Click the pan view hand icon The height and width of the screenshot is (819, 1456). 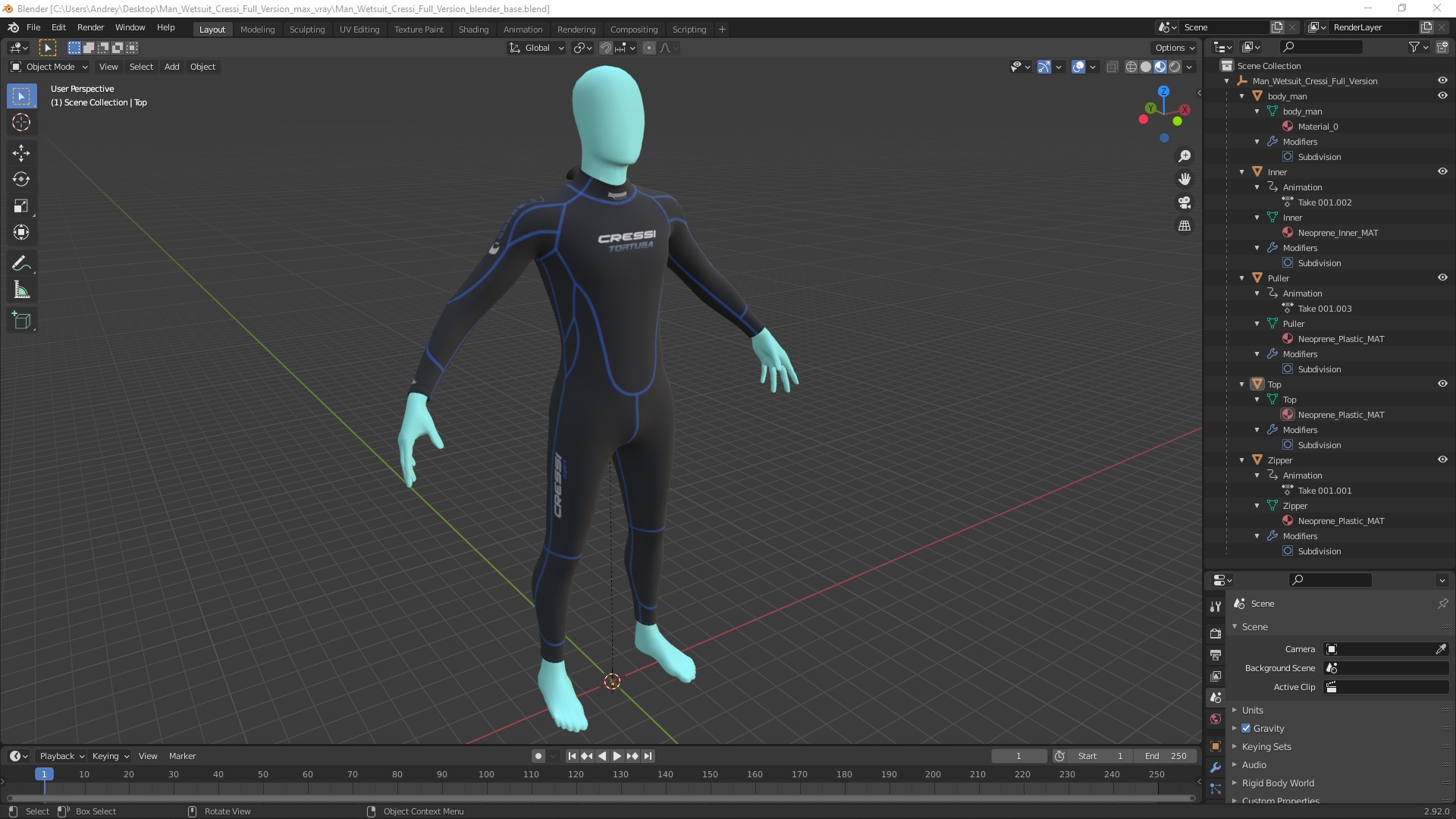(1184, 179)
